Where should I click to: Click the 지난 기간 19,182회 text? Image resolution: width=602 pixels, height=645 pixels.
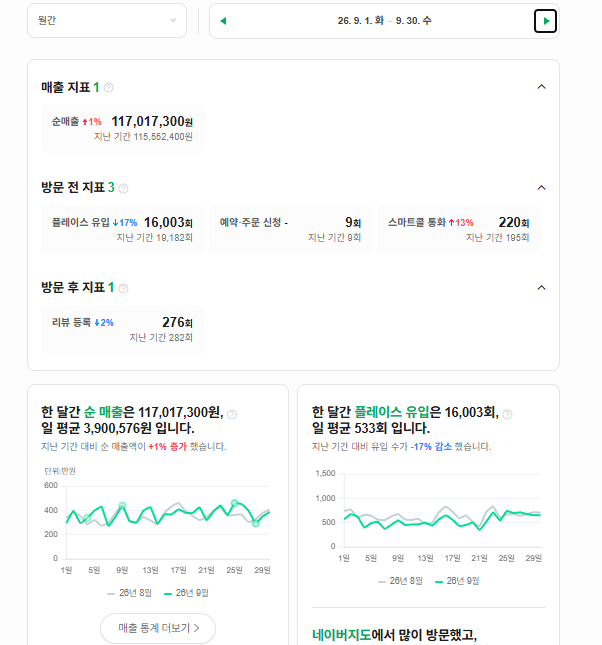click(154, 237)
